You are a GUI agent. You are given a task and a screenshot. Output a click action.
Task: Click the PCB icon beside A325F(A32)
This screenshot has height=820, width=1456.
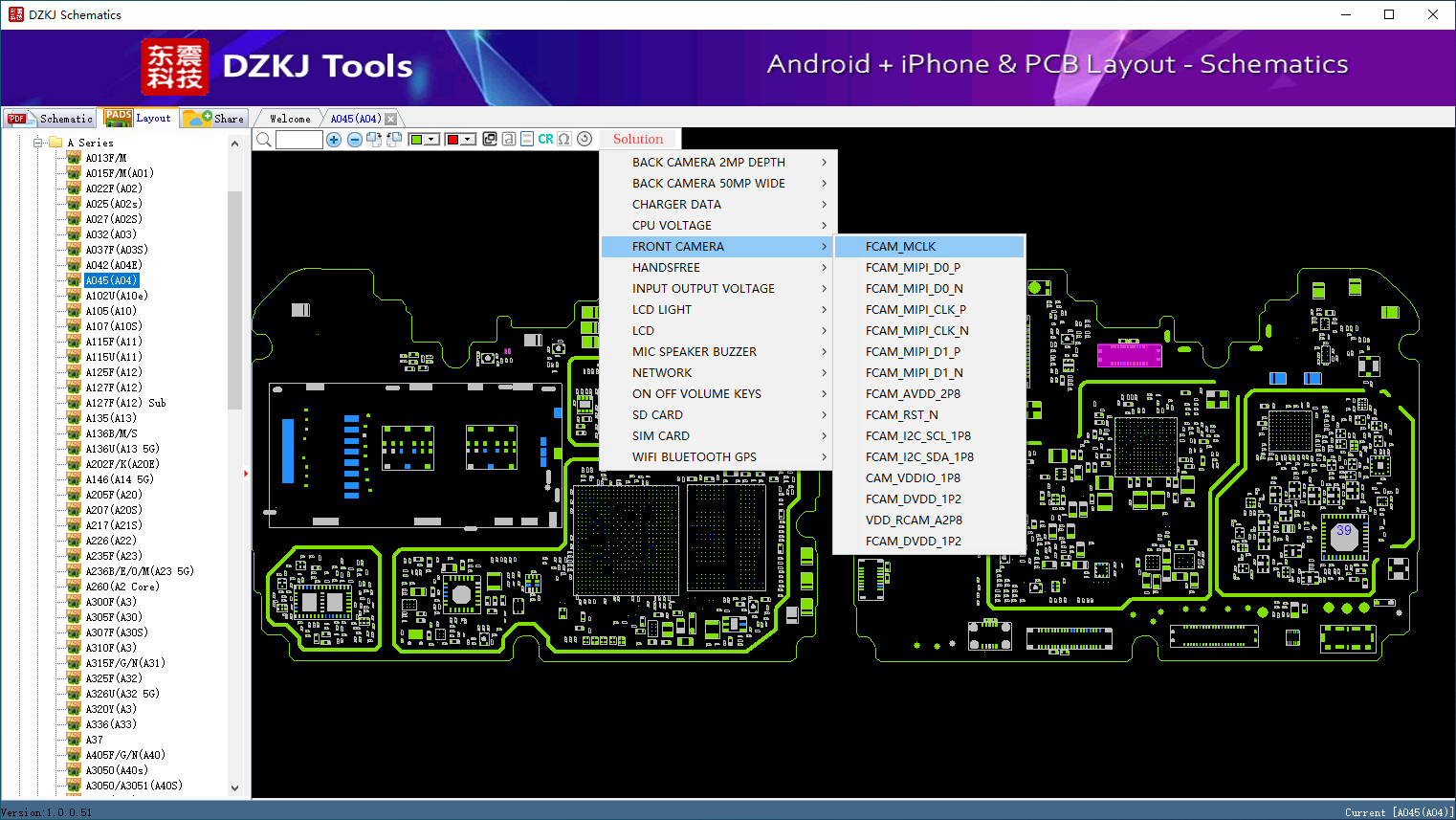click(x=74, y=678)
